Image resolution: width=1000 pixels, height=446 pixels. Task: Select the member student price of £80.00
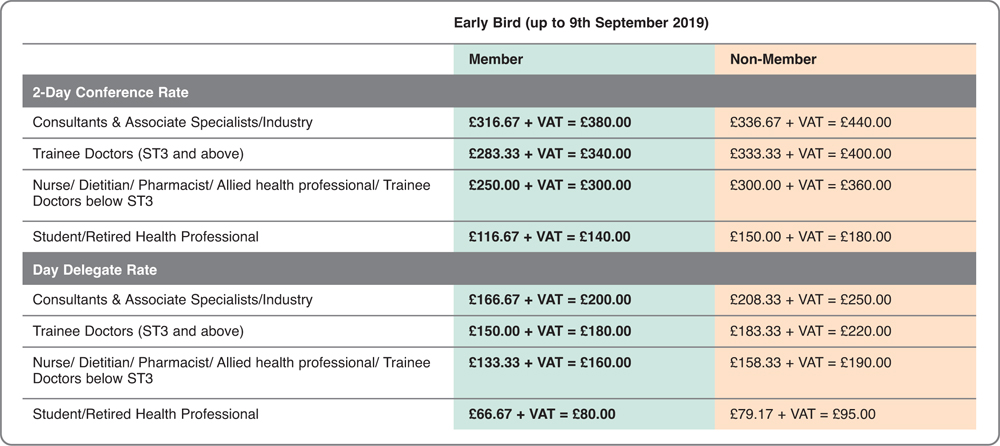[x=543, y=414]
